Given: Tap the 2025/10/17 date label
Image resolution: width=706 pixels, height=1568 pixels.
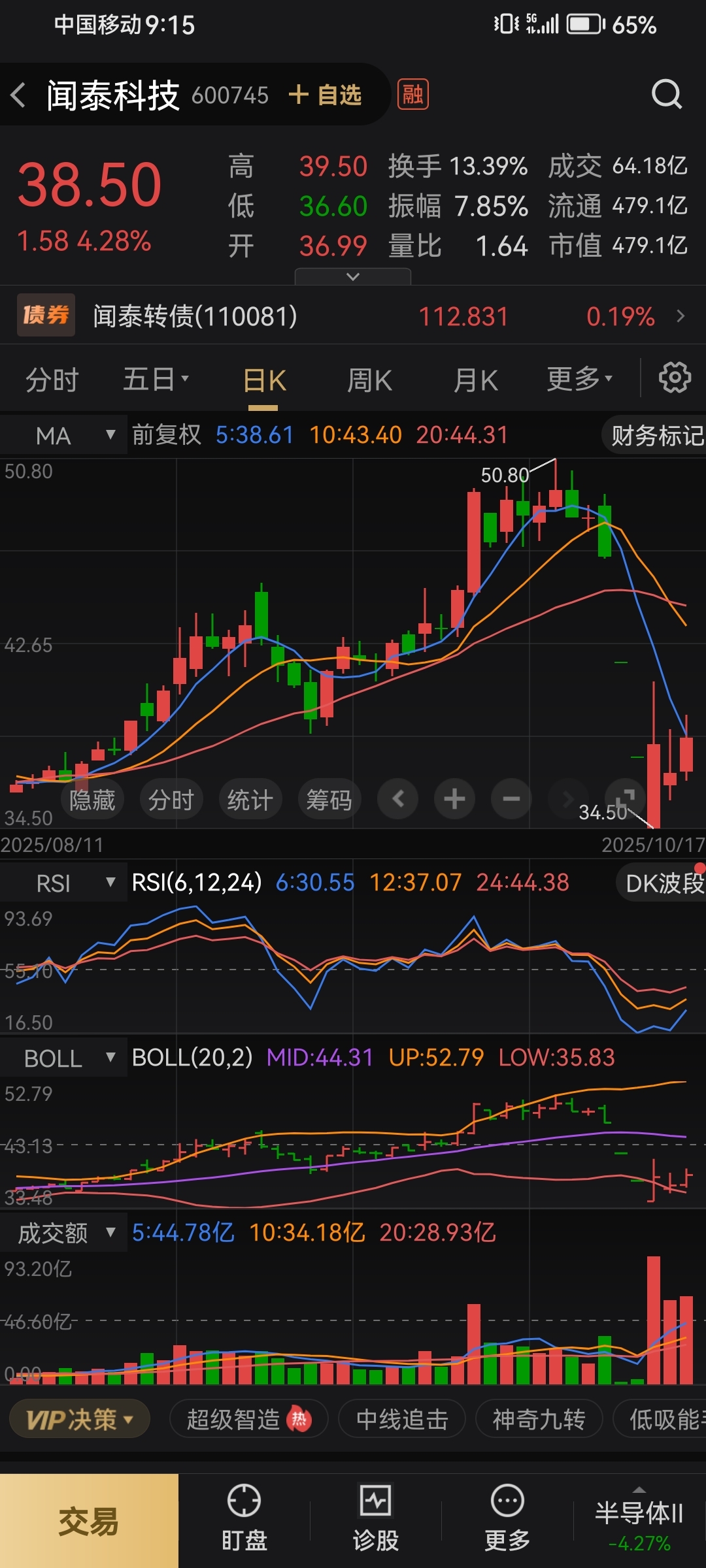Looking at the screenshot, I should 652,845.
